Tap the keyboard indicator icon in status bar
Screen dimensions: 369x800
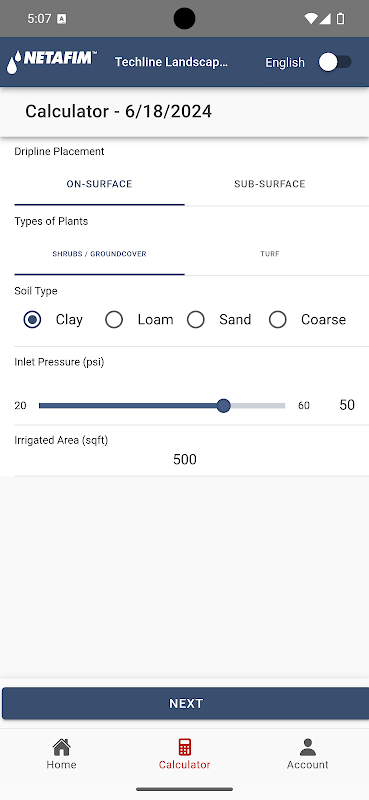pos(62,19)
